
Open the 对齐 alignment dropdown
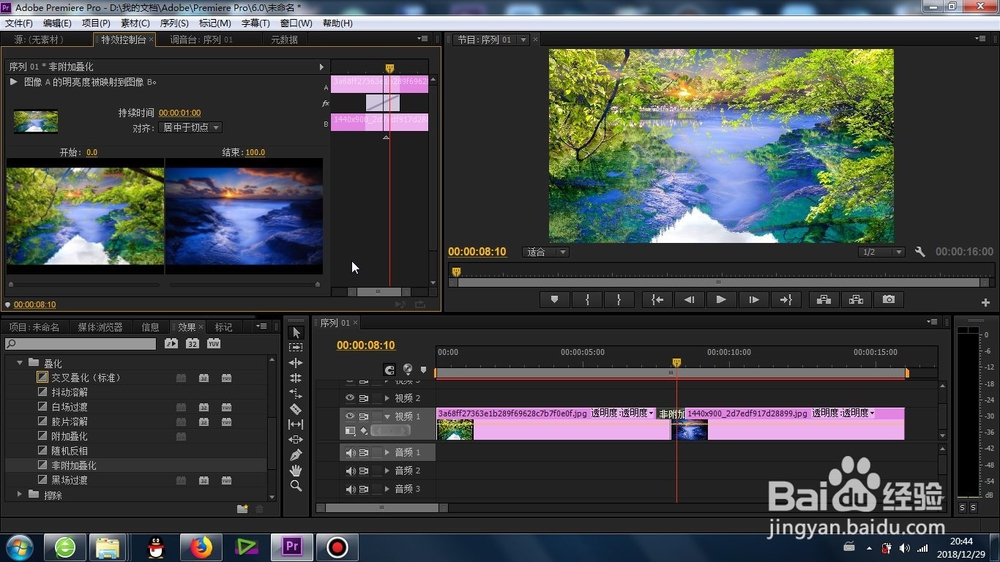click(x=190, y=128)
